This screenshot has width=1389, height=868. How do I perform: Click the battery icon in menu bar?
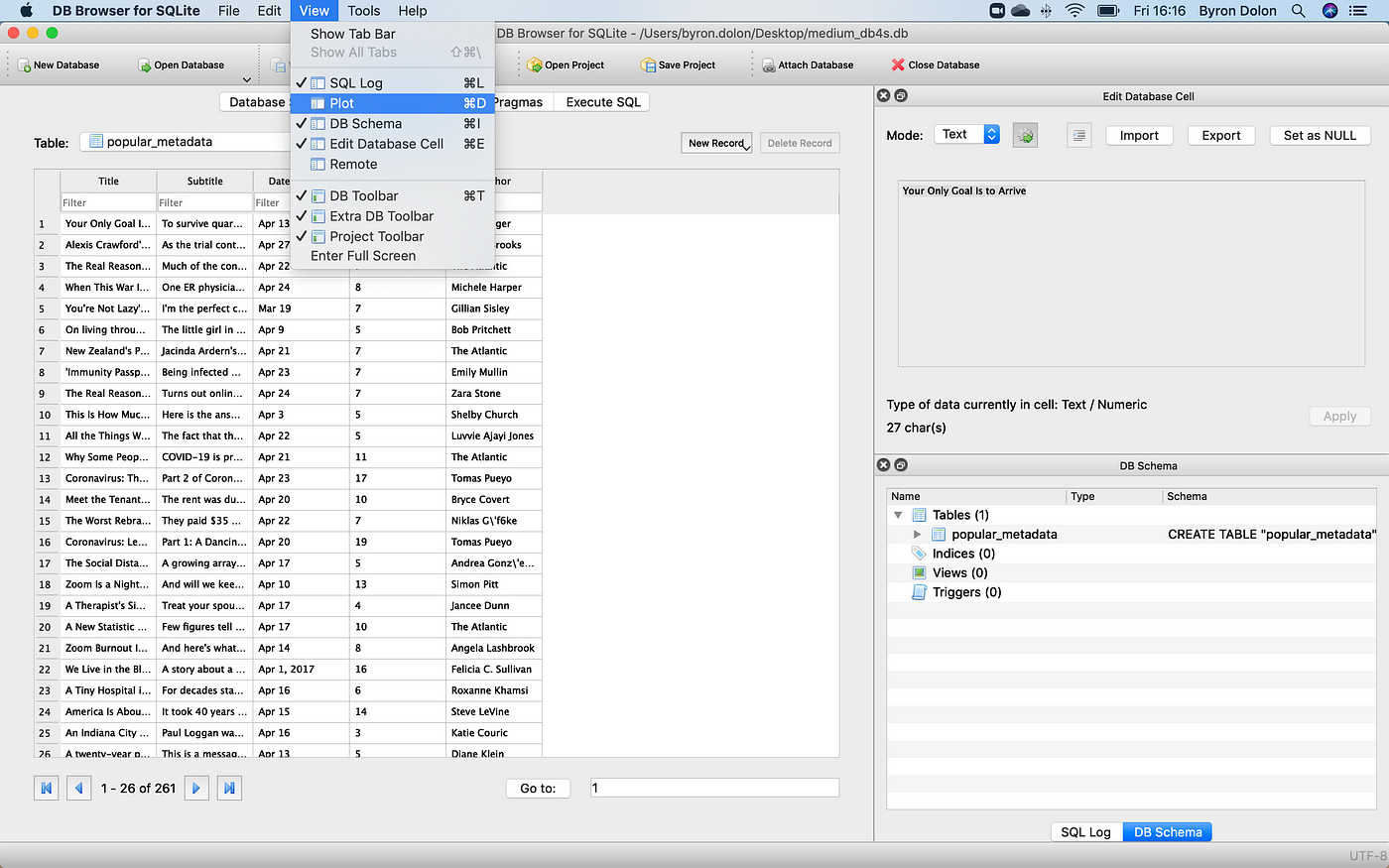[x=1108, y=11]
